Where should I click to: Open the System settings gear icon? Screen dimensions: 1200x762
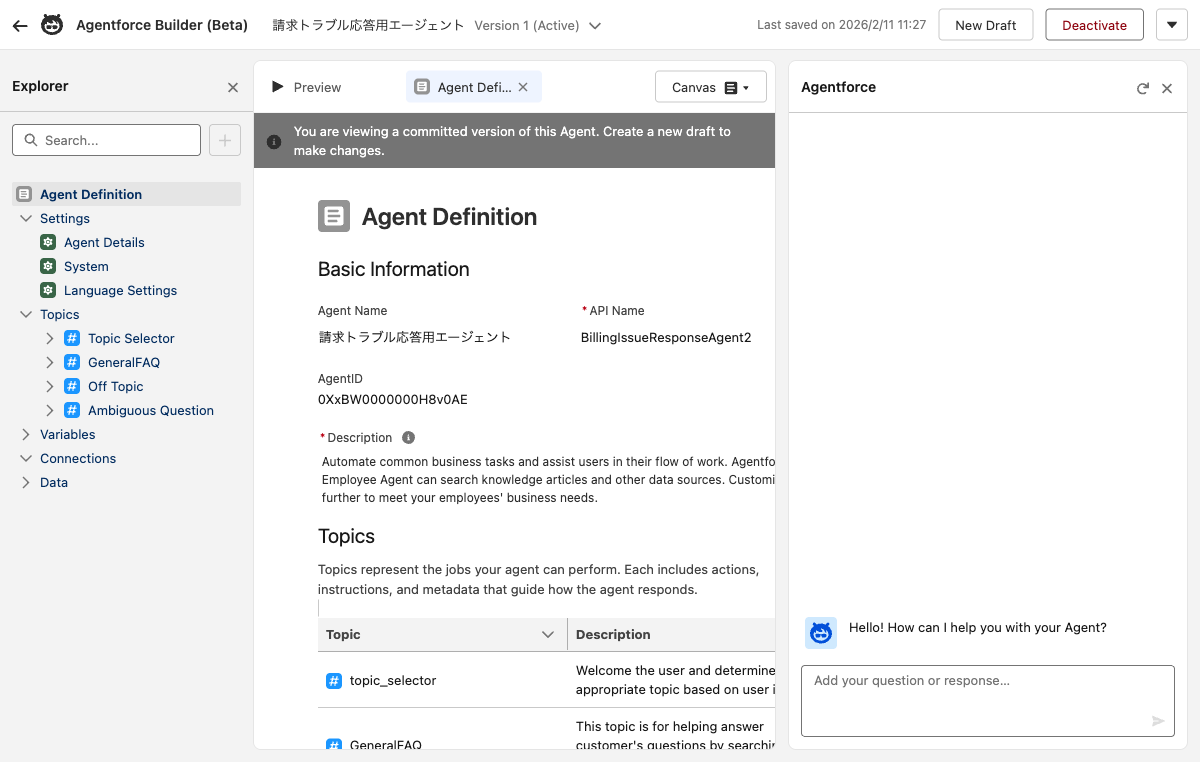(x=47, y=266)
